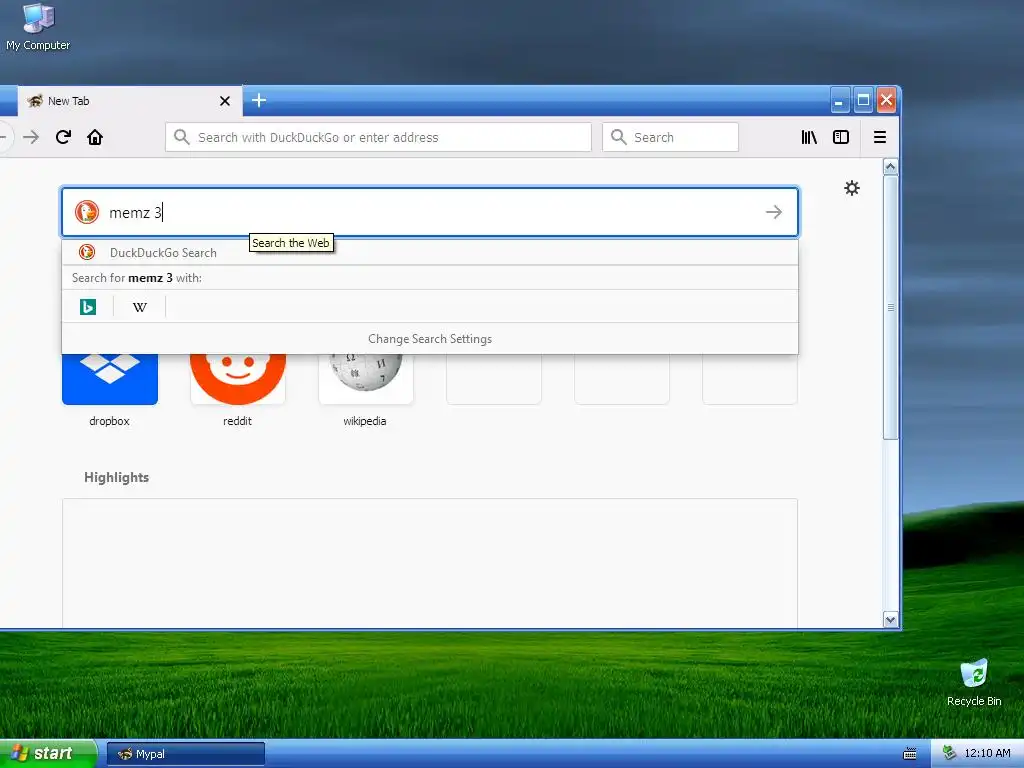Close the New Tab tab

(225, 101)
